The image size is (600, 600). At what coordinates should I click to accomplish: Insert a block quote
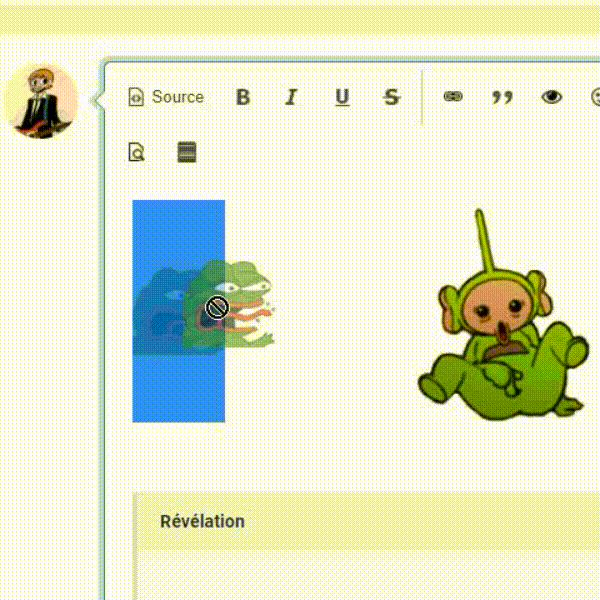pyautogui.click(x=502, y=97)
